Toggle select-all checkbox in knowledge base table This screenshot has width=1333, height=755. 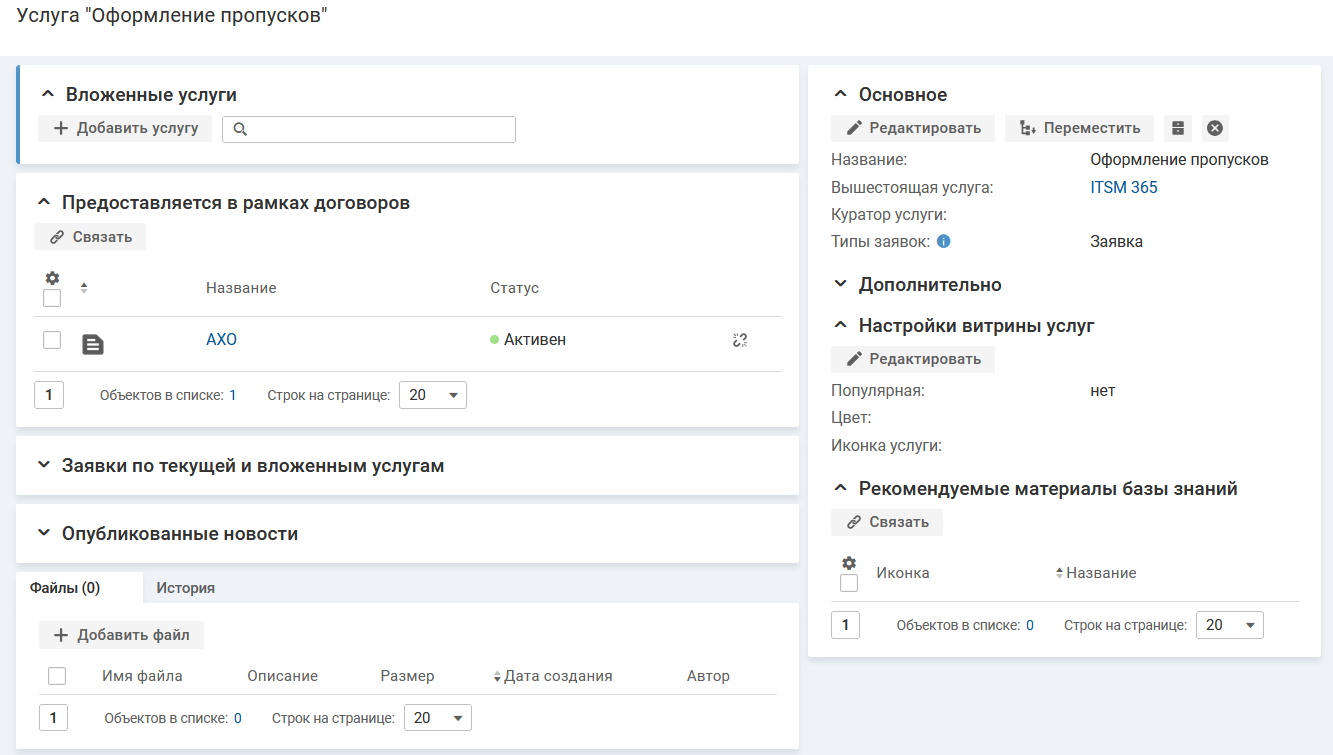coord(849,583)
